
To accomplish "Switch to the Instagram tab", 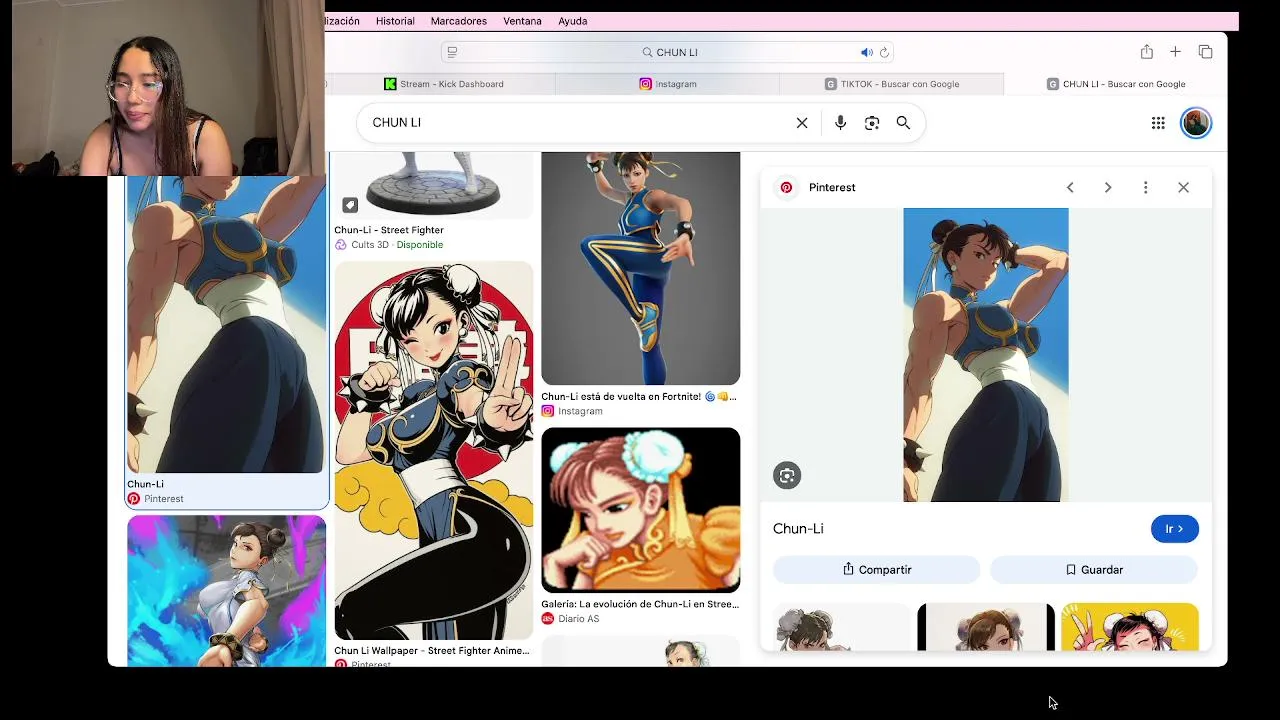I will click(668, 84).
